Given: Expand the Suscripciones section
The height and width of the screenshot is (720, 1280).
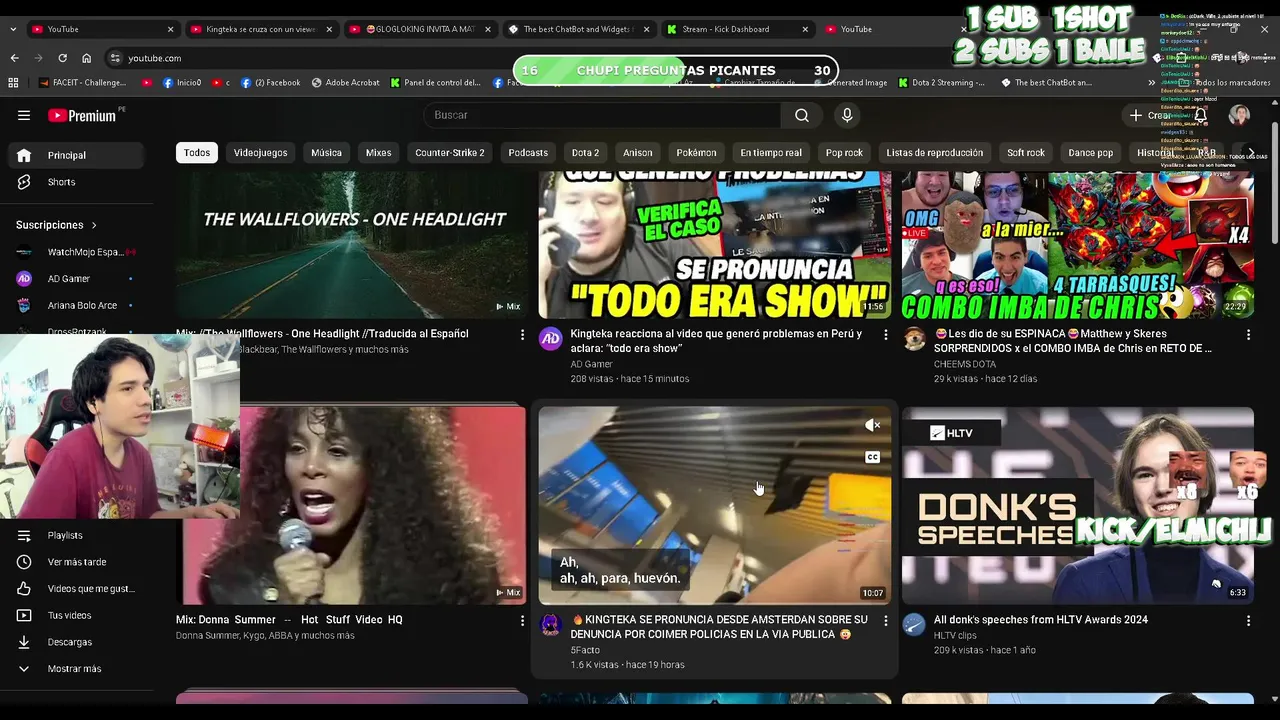Looking at the screenshot, I should coord(57,225).
